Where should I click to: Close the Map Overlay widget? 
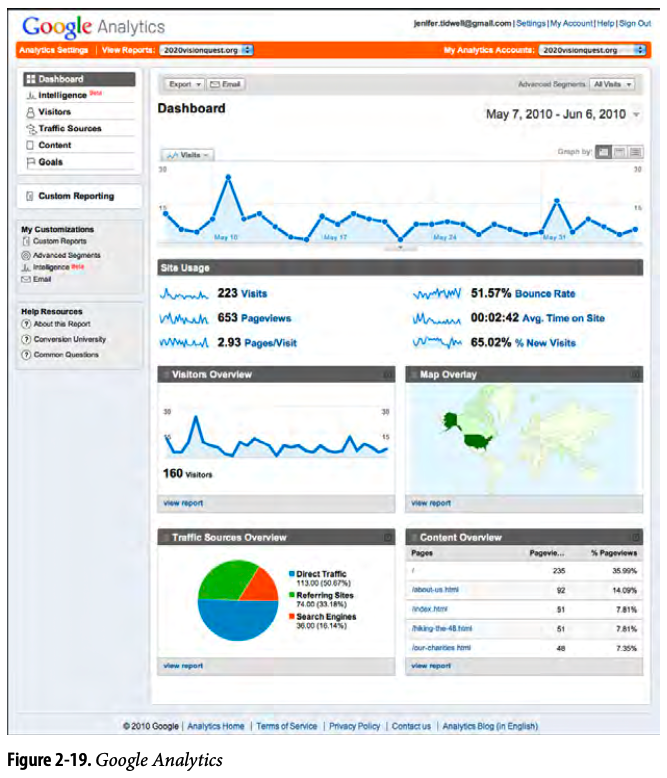coord(635,375)
